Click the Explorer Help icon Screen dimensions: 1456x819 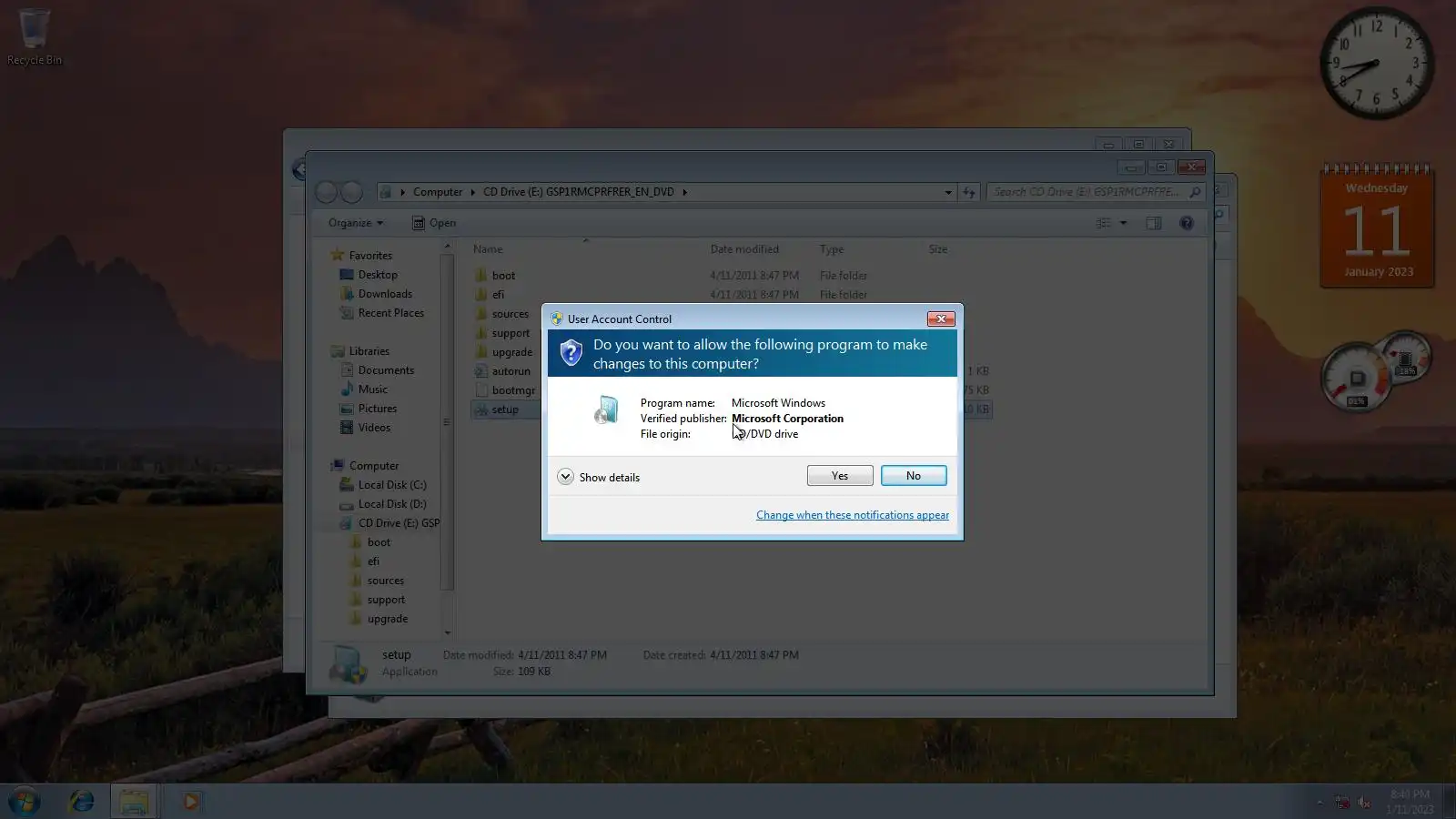1187,223
